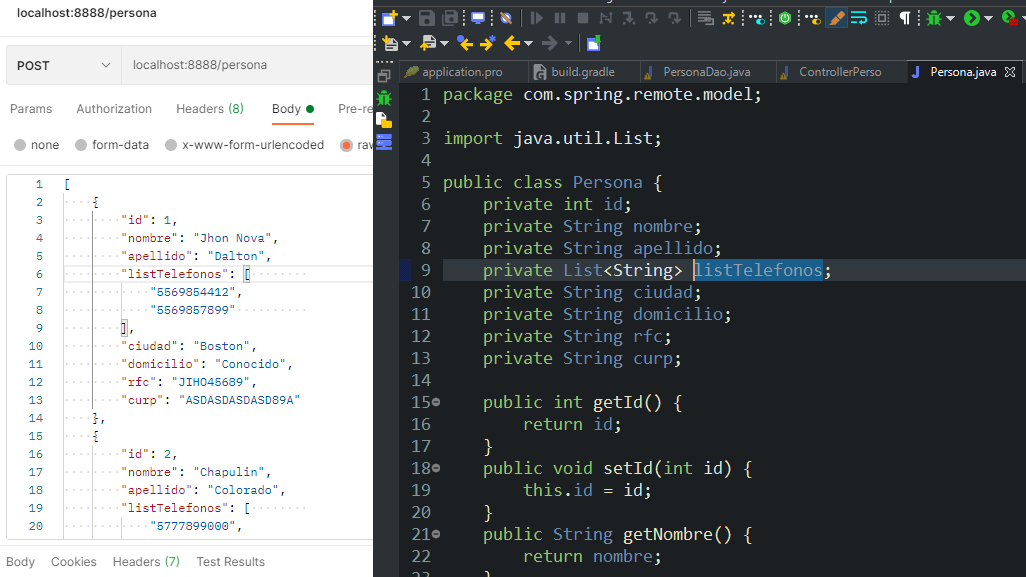Terminate execution using the red stop icon
The image size is (1026, 577).
click(581, 18)
